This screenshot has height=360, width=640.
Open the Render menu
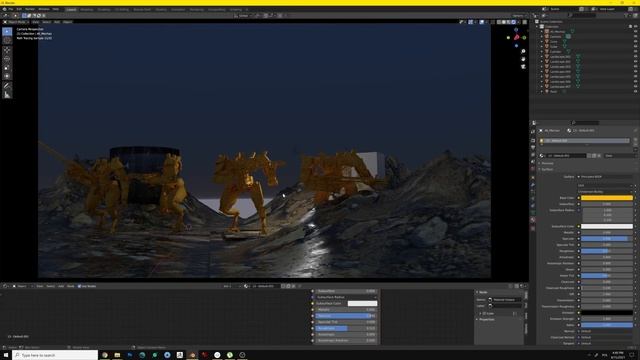tap(30, 9)
